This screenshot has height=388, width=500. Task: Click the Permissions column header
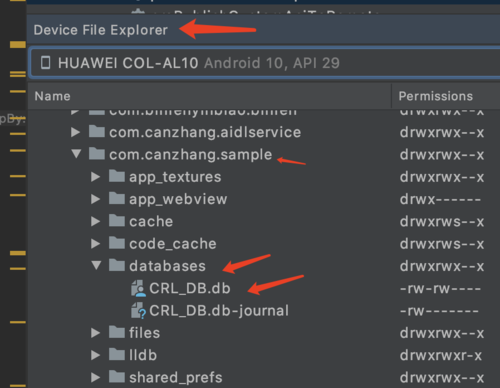pos(436,96)
